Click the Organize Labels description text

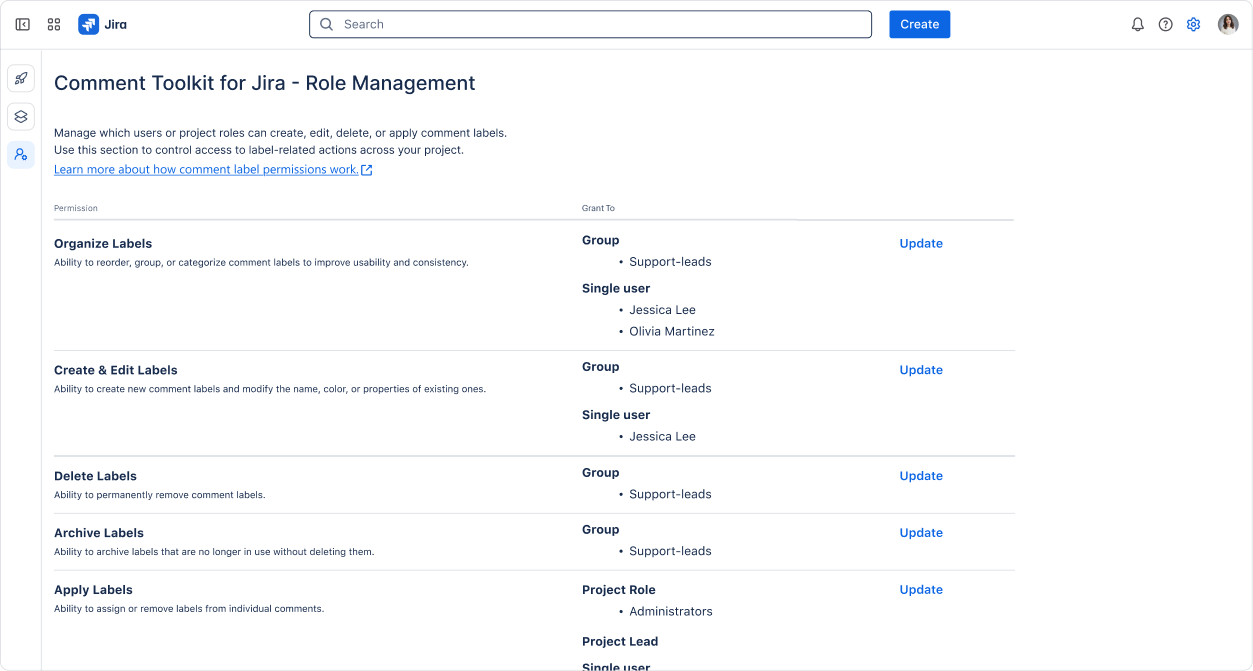pyautogui.click(x=261, y=263)
